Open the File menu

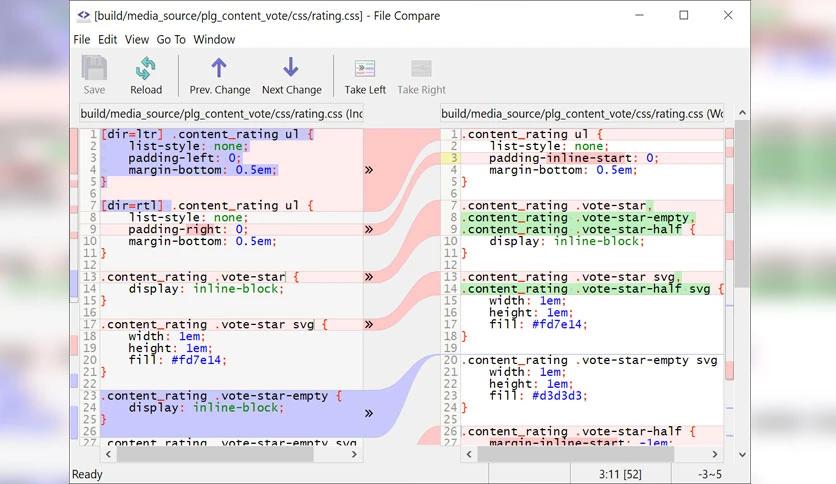82,39
